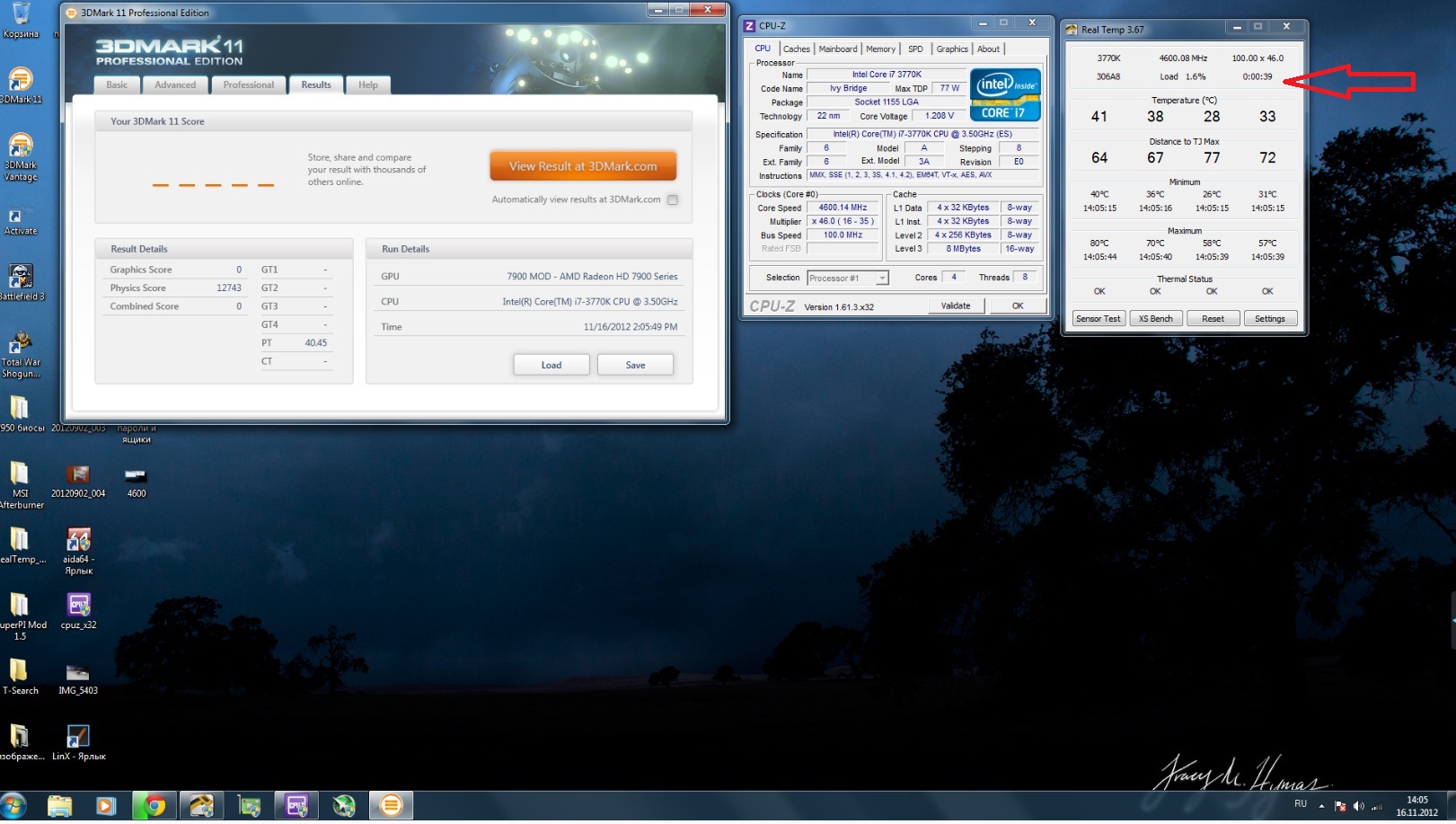Viewport: 1456px width, 824px height.
Task: Launch the LinX shortcut icon
Action: point(78,742)
